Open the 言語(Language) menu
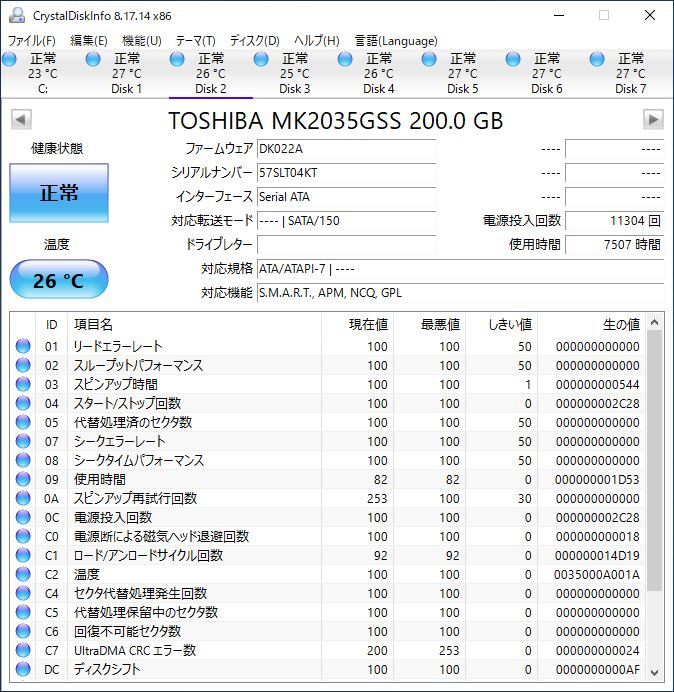 pos(396,41)
